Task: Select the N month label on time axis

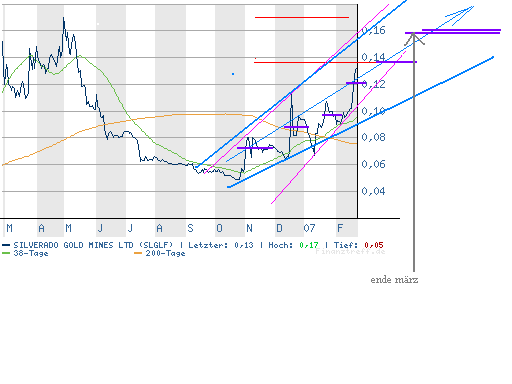Action: pos(249,228)
